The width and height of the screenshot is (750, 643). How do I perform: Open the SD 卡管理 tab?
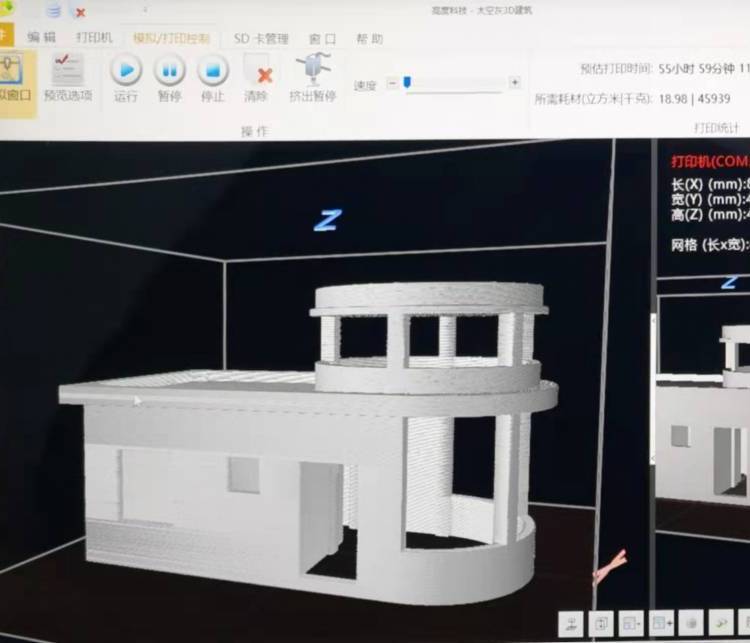tap(260, 38)
